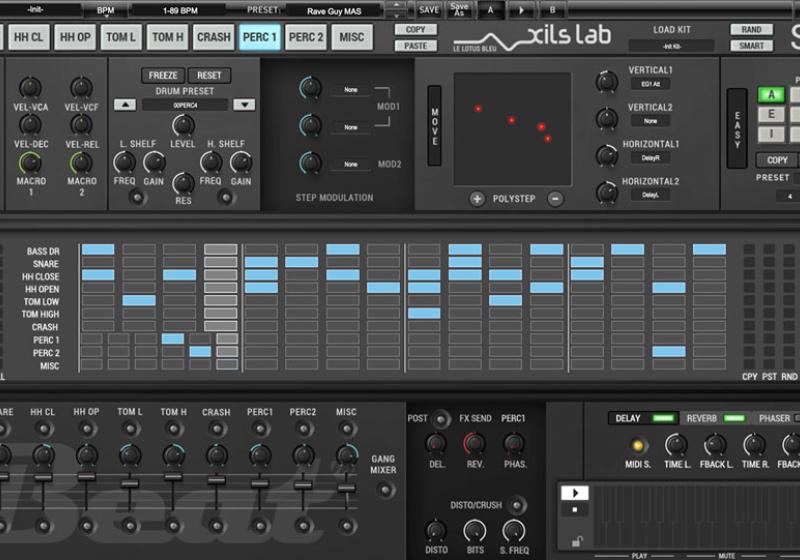Viewport: 800px width, 560px height.
Task: Move the TOM L mixer fader
Action: 129,483
